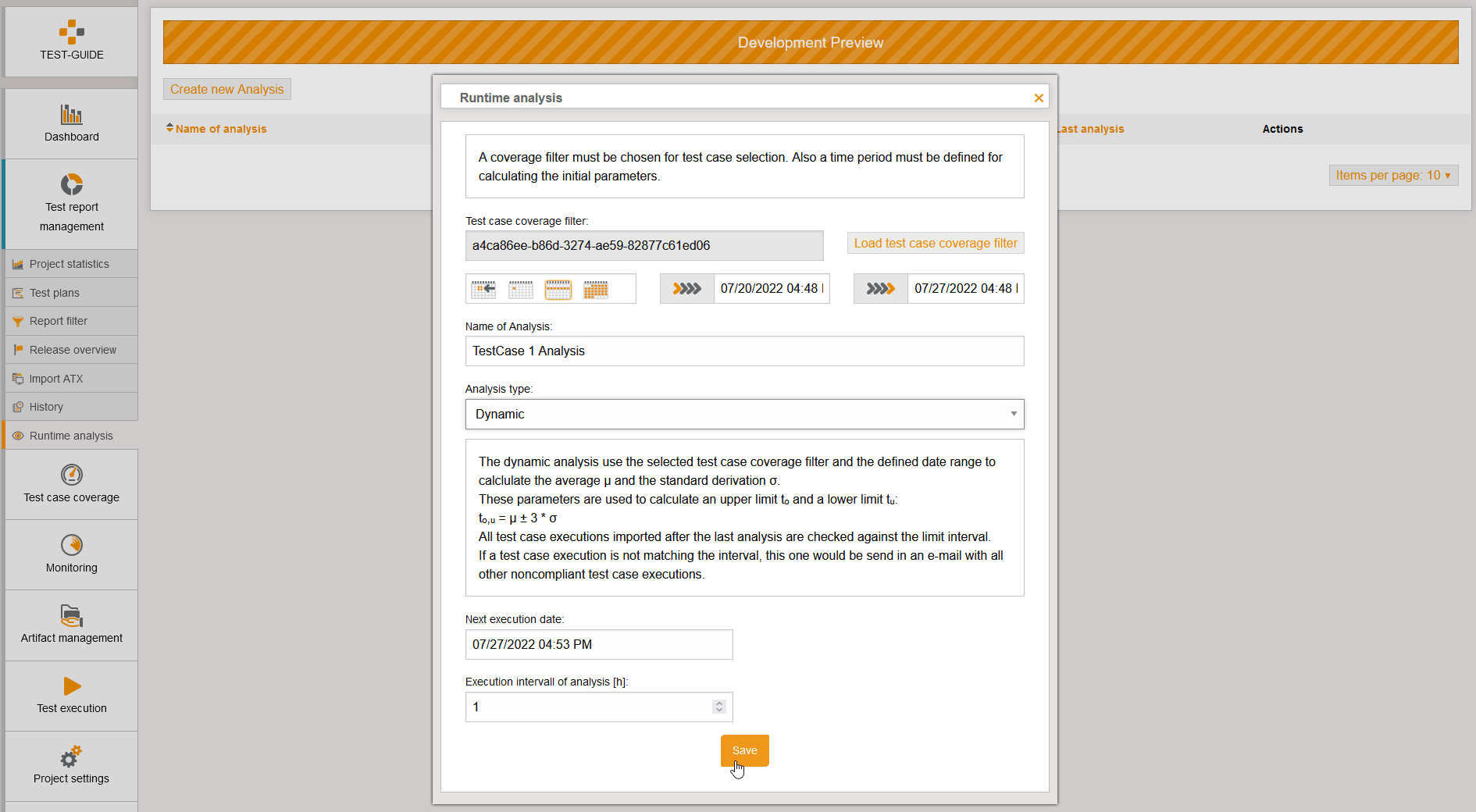Go to Monitoring section
Image resolution: width=1476 pixels, height=812 pixels.
pyautogui.click(x=71, y=554)
